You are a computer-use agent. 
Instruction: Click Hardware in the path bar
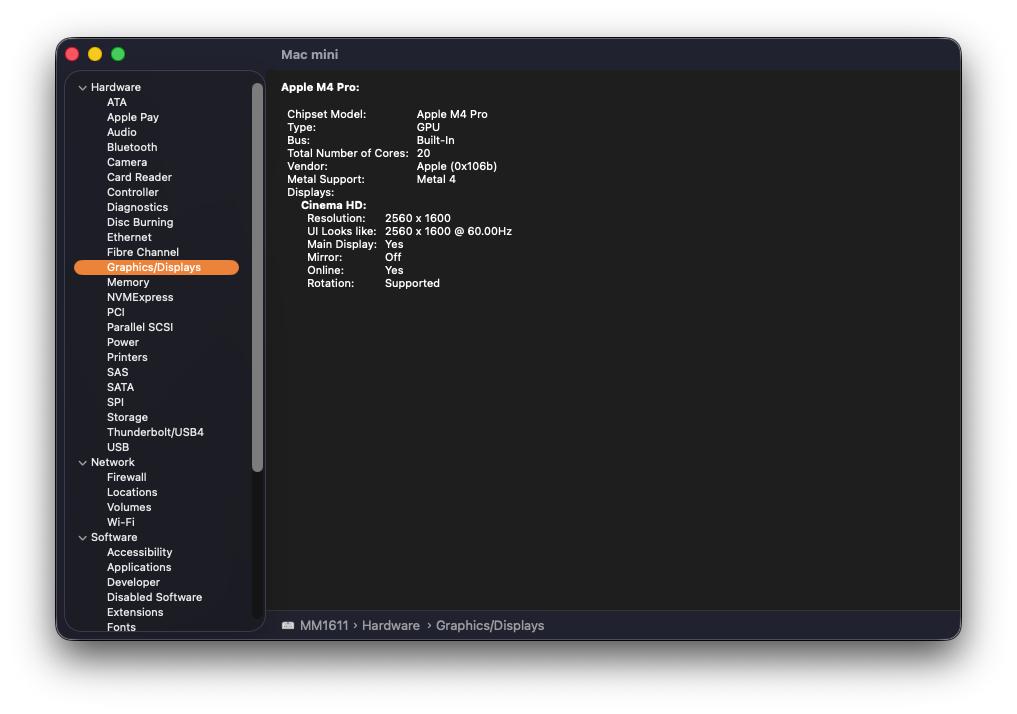click(390, 626)
